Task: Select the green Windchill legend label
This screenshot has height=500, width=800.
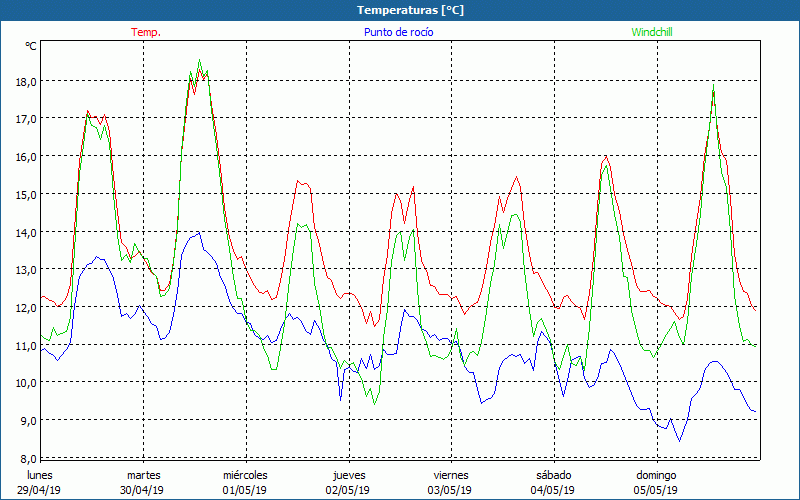Action: click(652, 32)
